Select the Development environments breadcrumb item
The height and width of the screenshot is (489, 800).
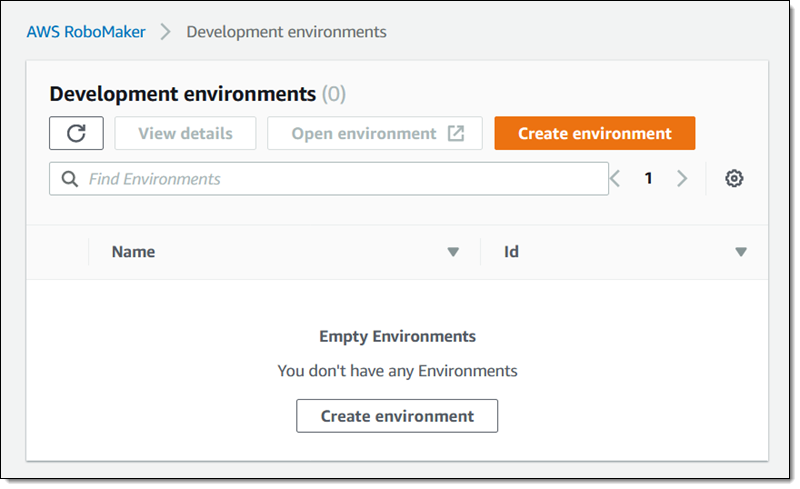pyautogui.click(x=286, y=32)
